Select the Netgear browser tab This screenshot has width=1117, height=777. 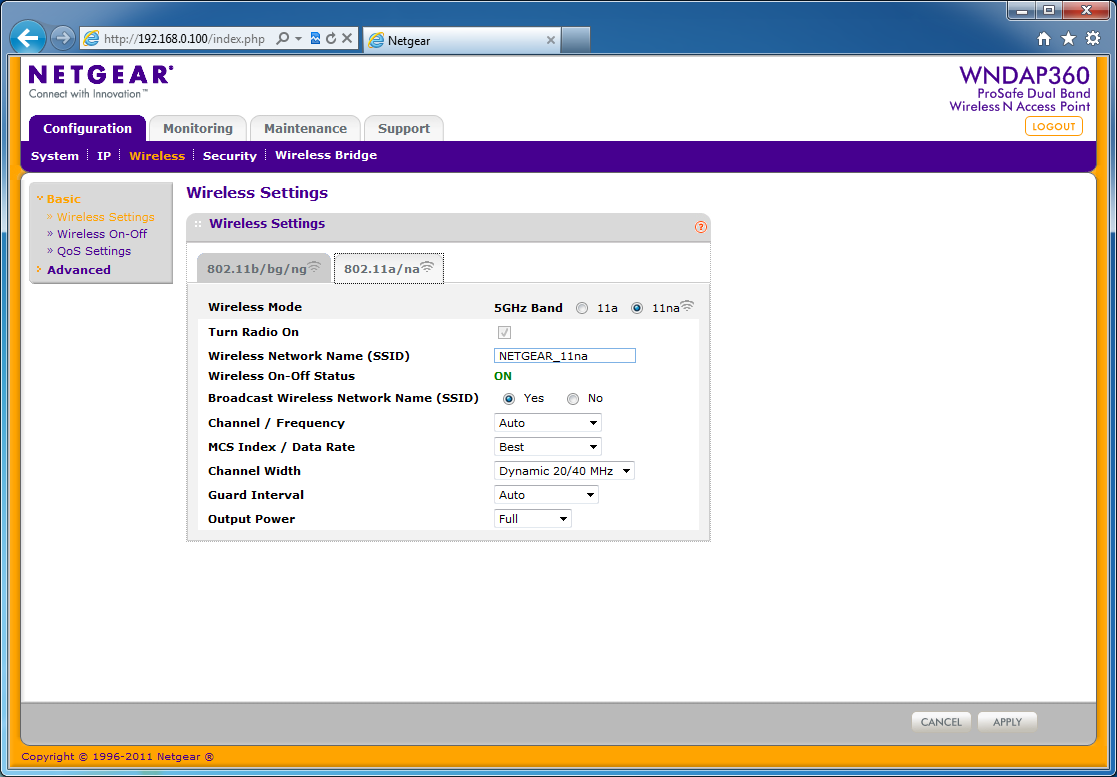[x=462, y=41]
